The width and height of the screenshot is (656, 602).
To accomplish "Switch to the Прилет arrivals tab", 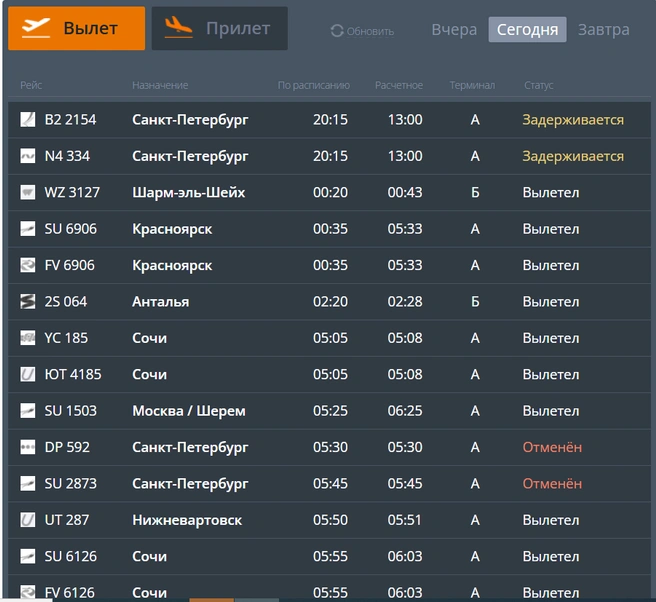I will click(x=220, y=28).
